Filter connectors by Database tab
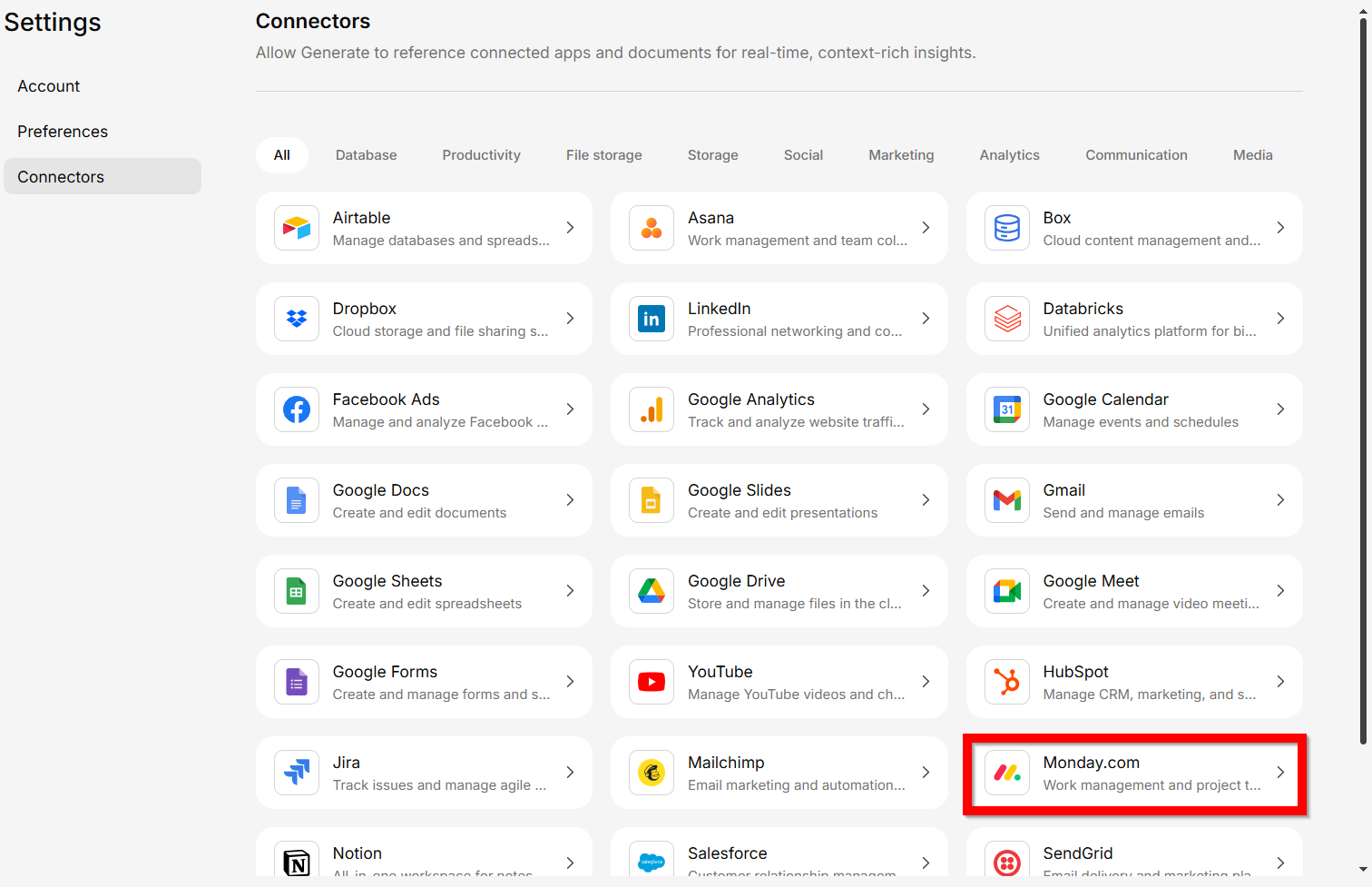Viewport: 1372px width, 887px height. click(x=366, y=155)
